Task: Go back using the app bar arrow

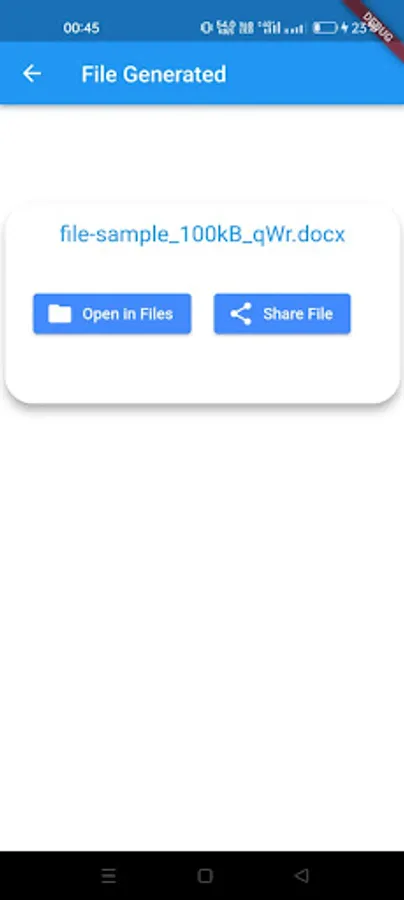Action: (x=32, y=74)
